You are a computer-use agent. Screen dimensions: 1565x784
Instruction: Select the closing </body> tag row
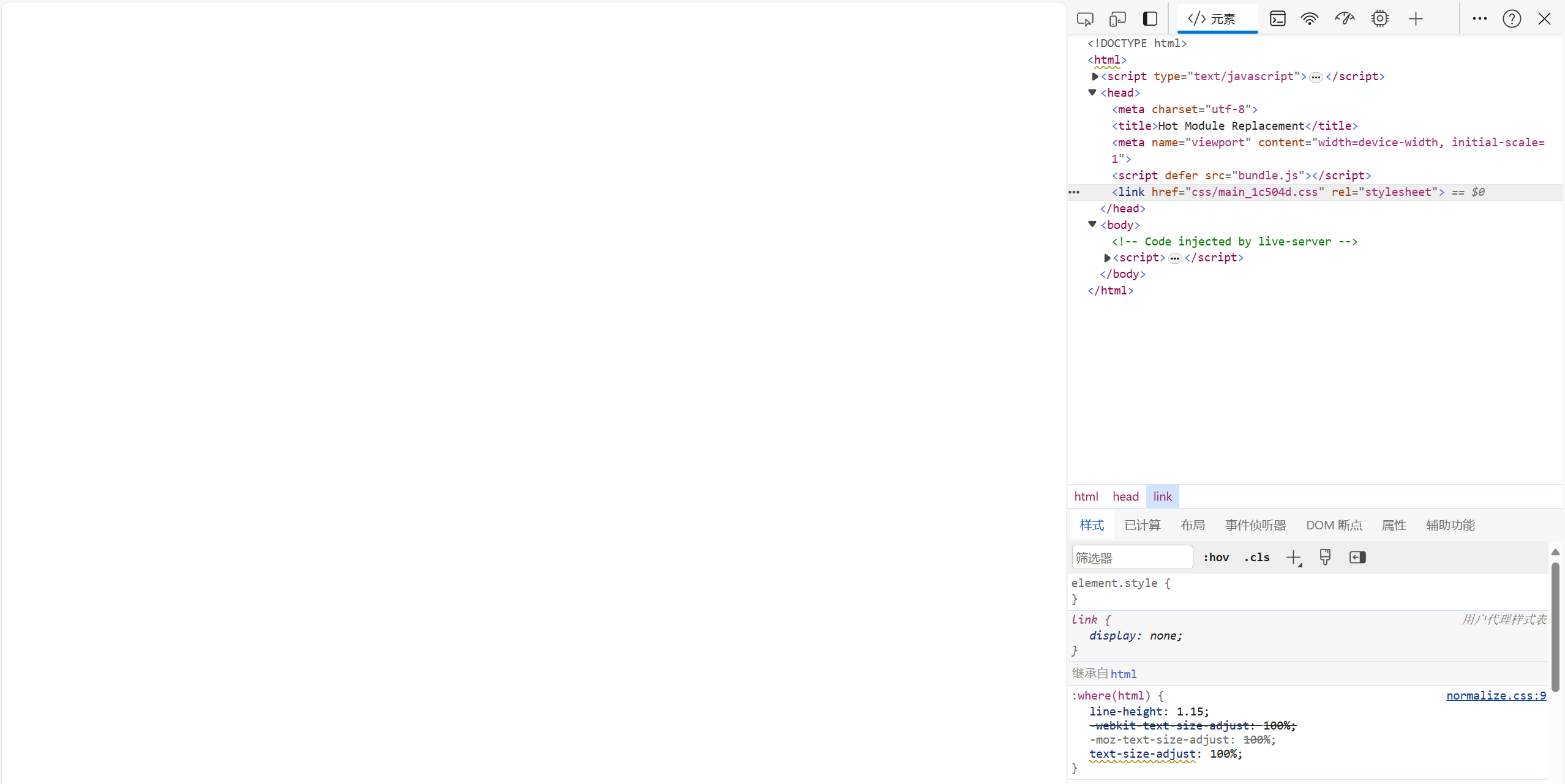point(1122,274)
